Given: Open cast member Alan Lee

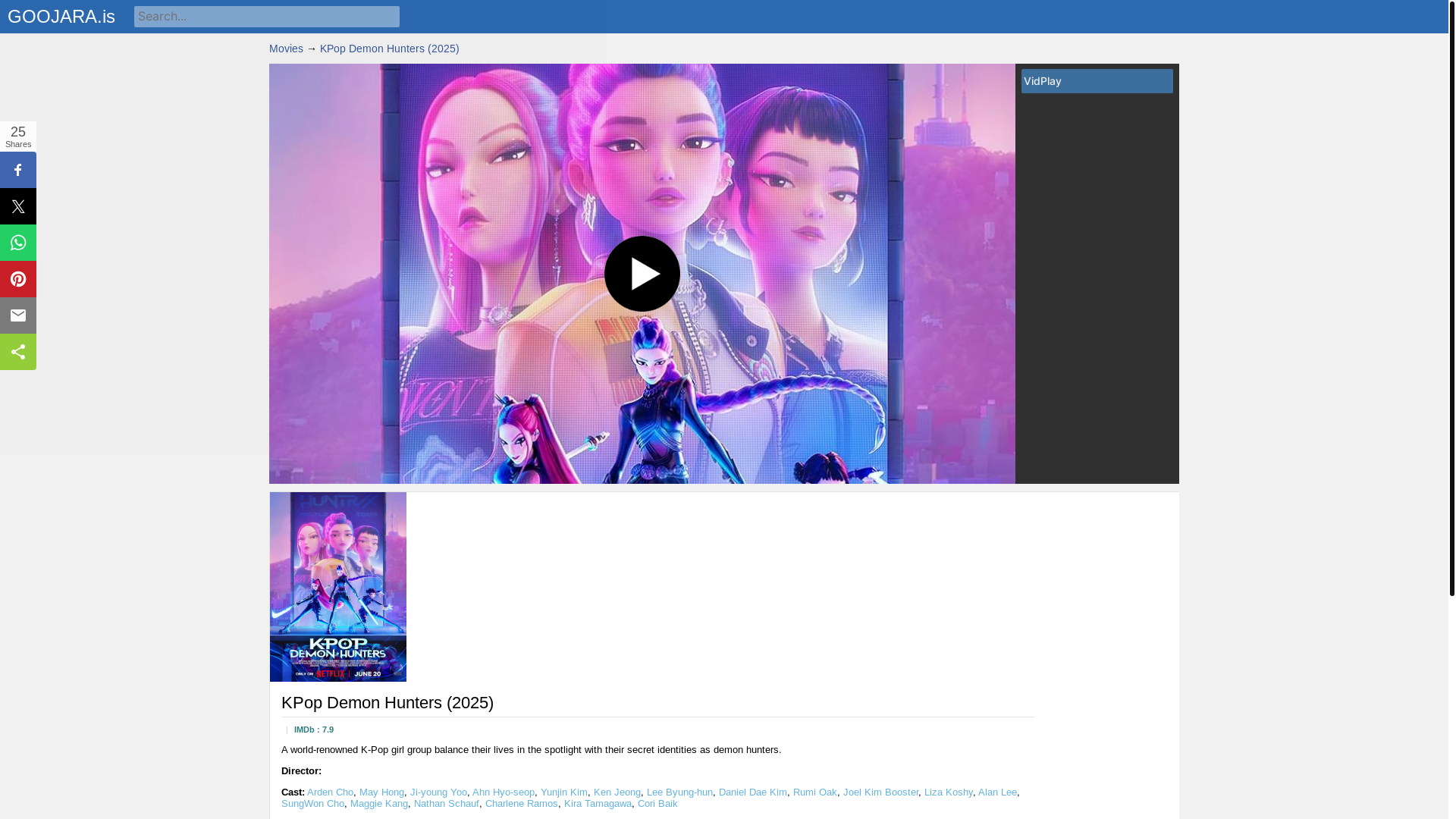Looking at the screenshot, I should pyautogui.click(x=997, y=792).
